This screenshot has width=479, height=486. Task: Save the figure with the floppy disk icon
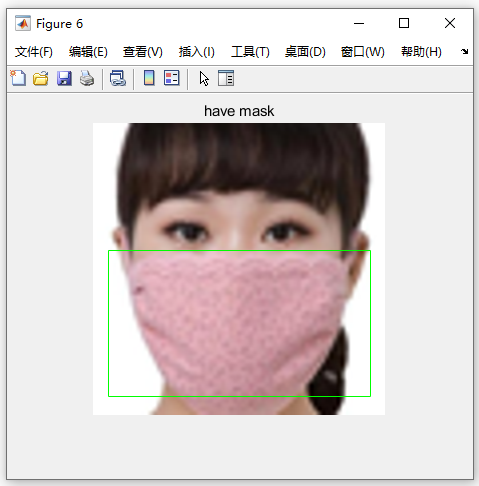pyautogui.click(x=64, y=78)
